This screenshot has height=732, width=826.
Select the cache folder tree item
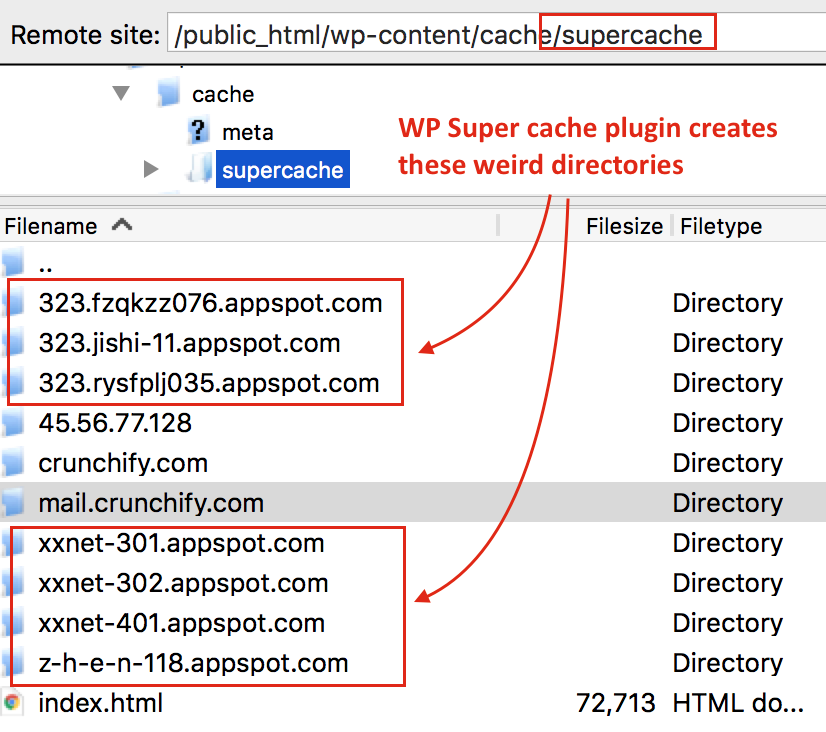point(223,95)
